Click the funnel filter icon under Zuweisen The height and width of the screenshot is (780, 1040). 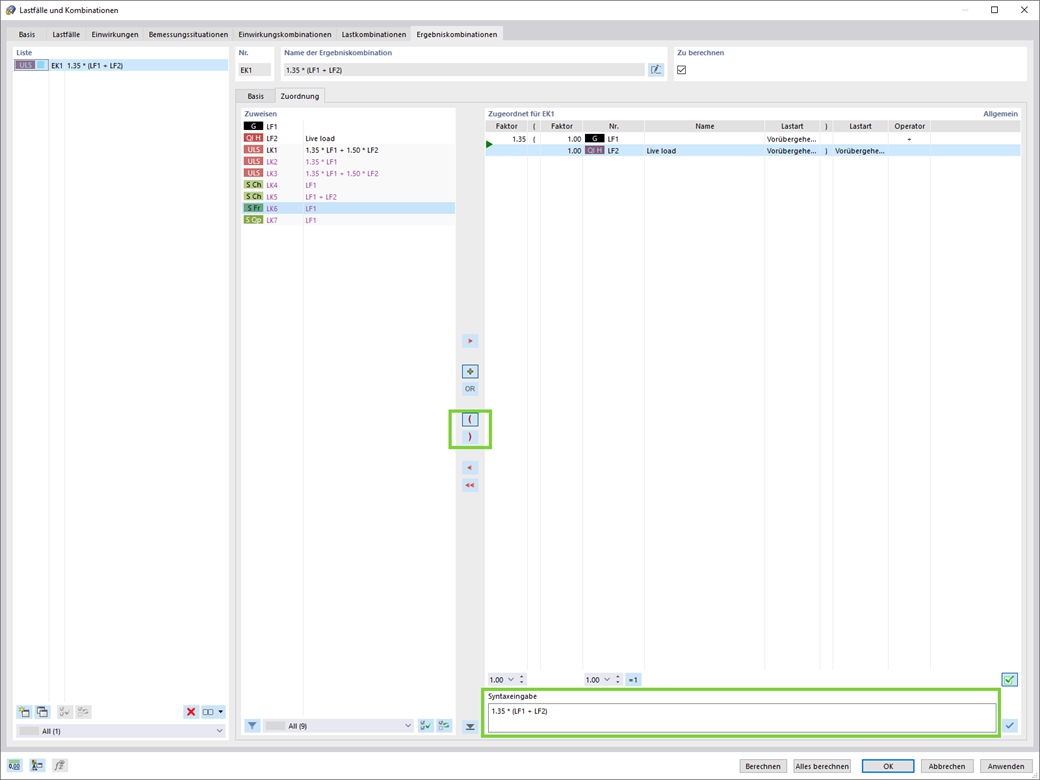pyautogui.click(x=252, y=726)
